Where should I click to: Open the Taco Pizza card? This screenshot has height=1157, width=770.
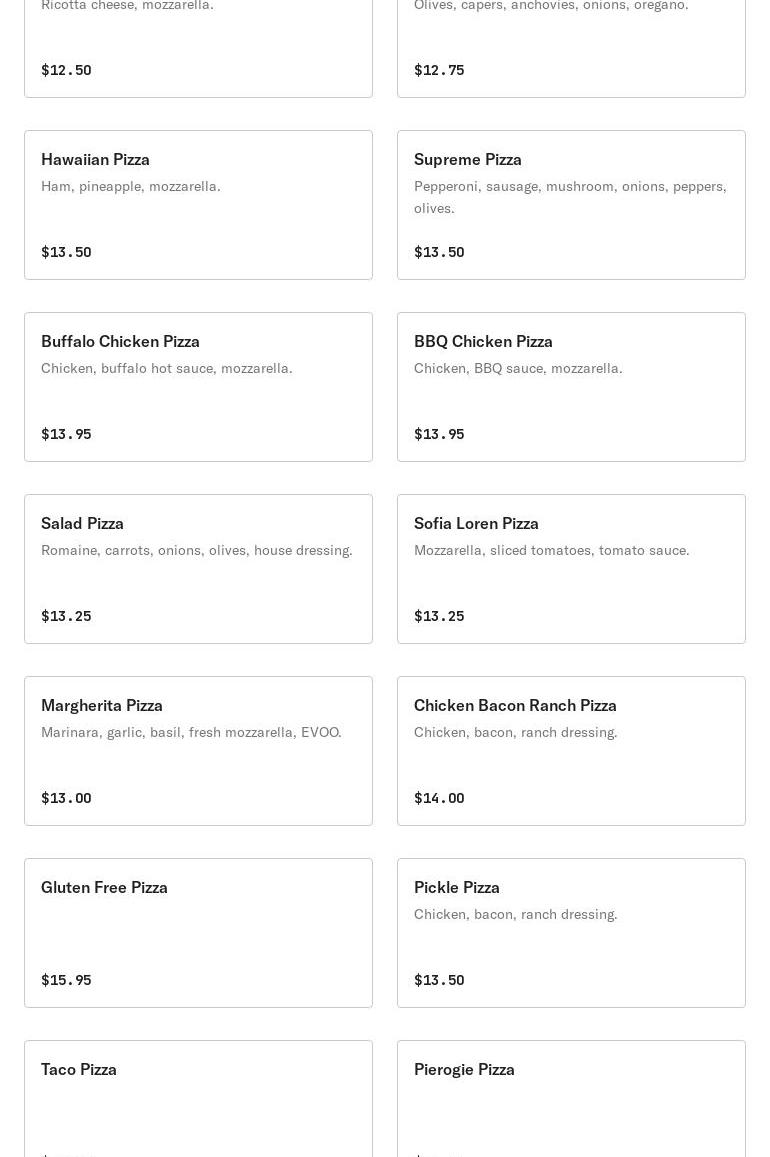point(198,1099)
